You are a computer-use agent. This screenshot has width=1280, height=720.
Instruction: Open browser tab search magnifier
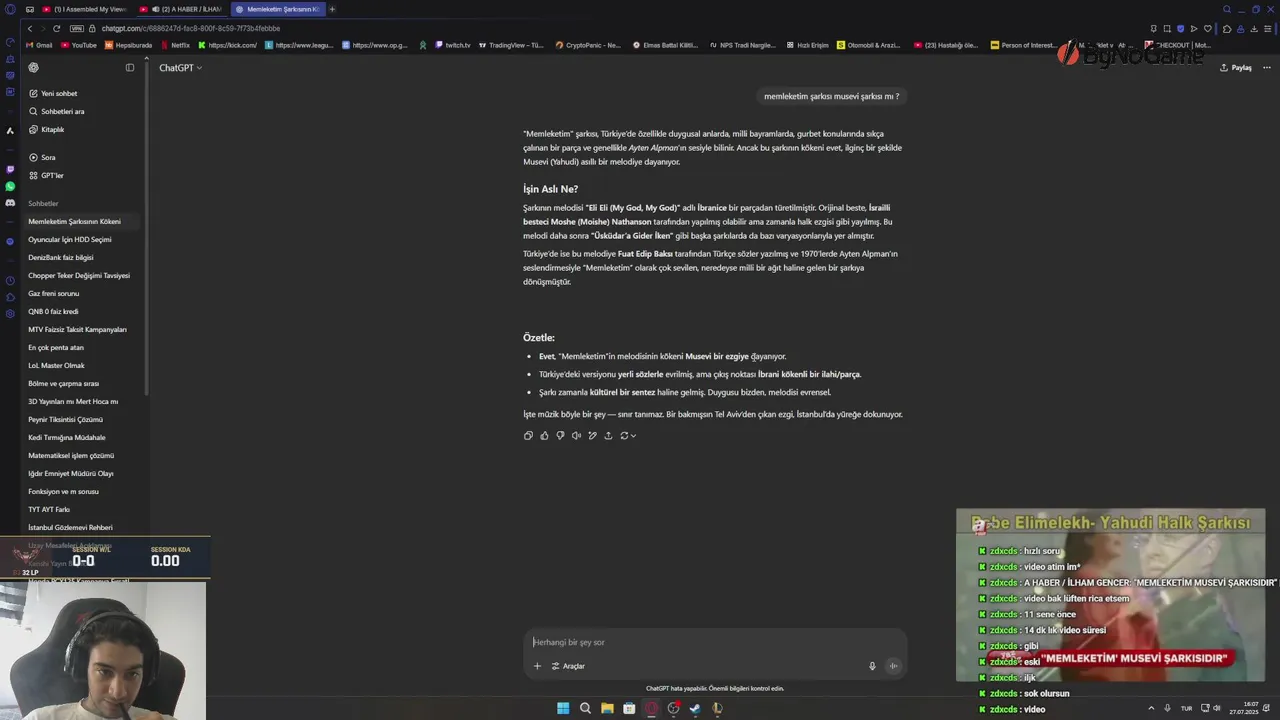pyautogui.click(x=1227, y=9)
